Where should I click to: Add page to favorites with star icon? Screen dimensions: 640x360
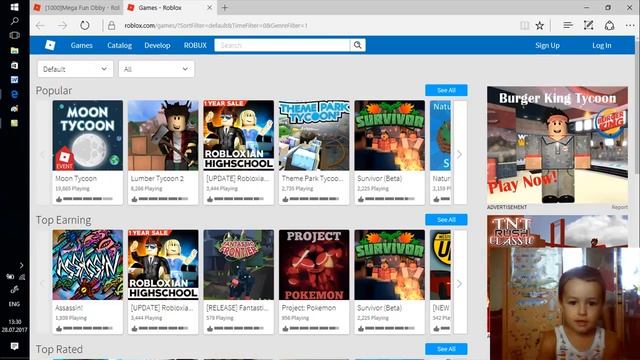540,25
